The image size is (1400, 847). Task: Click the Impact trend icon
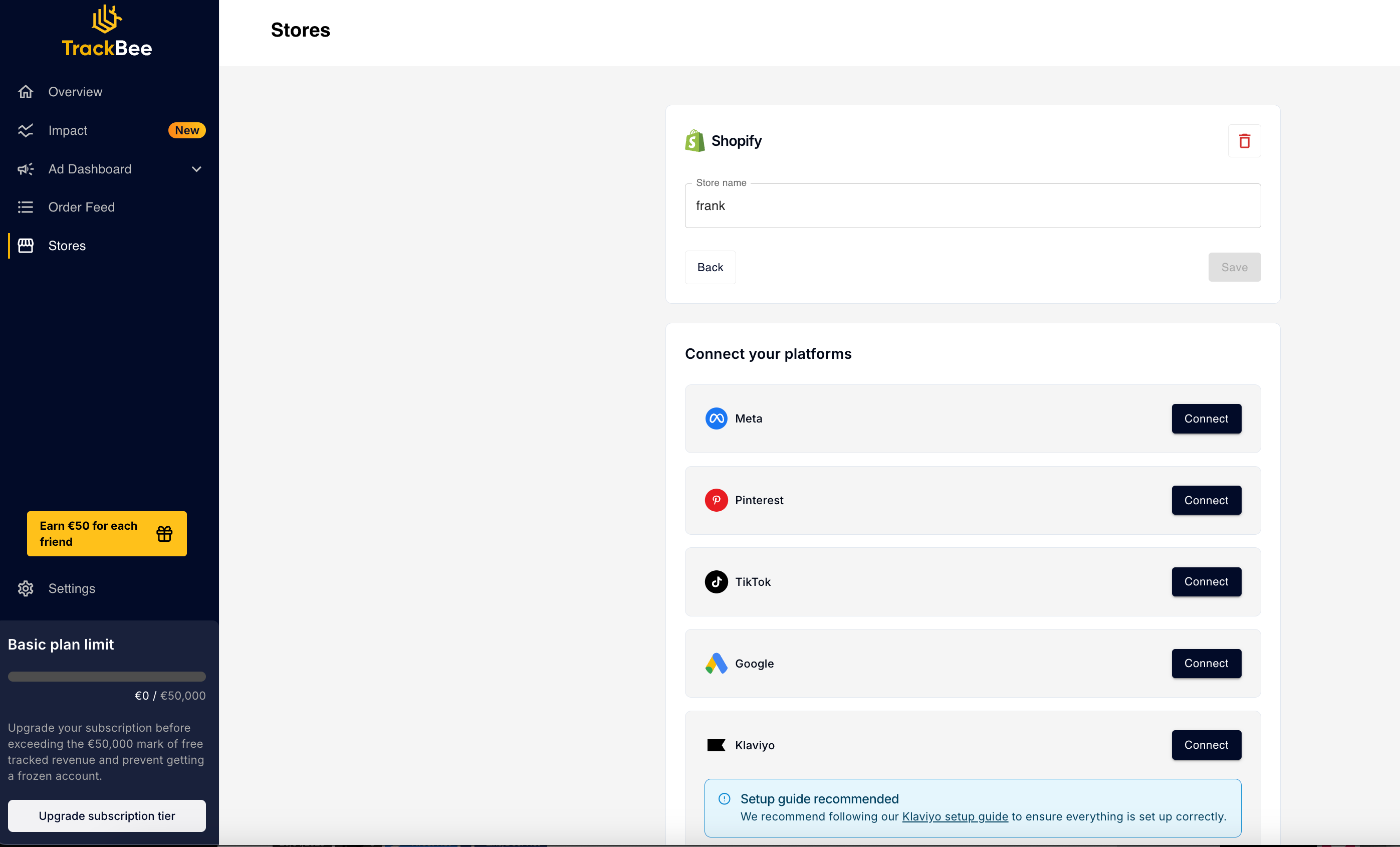[x=26, y=130]
